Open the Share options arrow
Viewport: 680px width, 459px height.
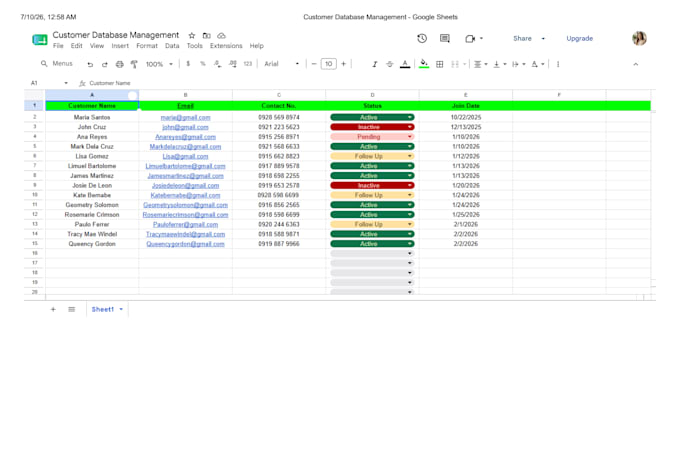pyautogui.click(x=543, y=39)
